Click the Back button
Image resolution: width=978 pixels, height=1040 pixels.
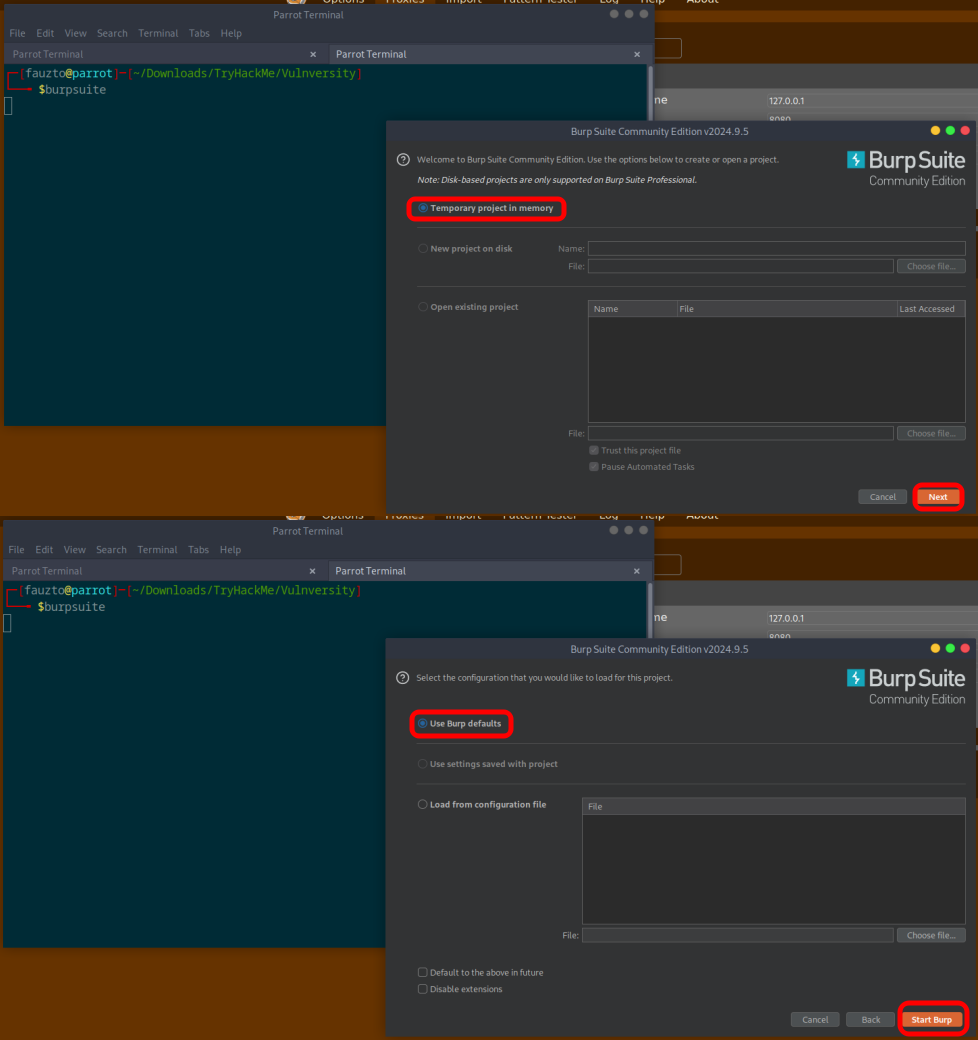pyautogui.click(x=871, y=1019)
